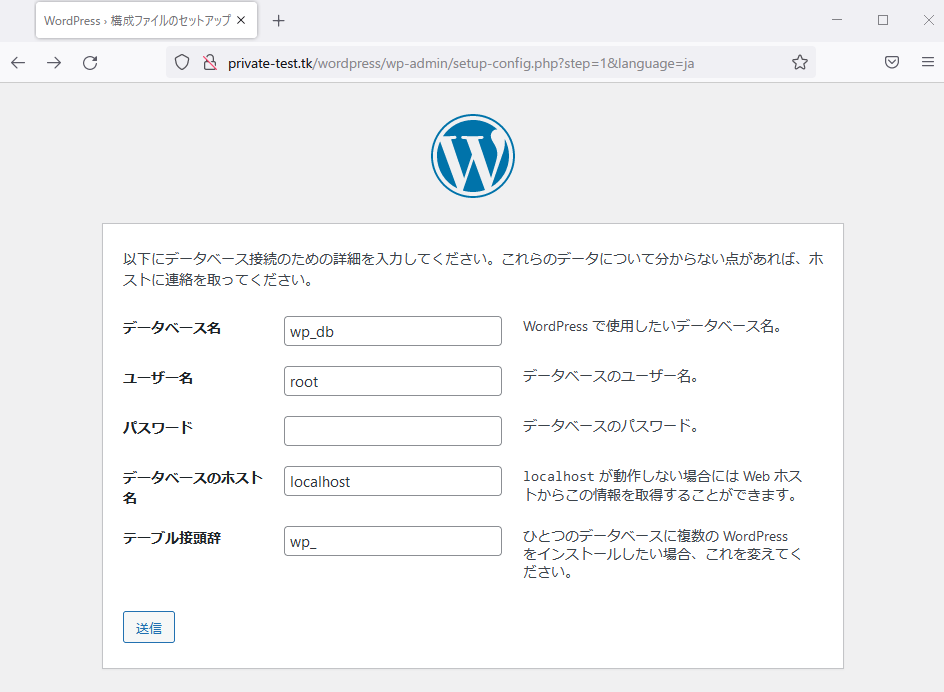This screenshot has width=944, height=692.
Task: Open the Firefox hamburger menu
Action: pyautogui.click(x=928, y=62)
